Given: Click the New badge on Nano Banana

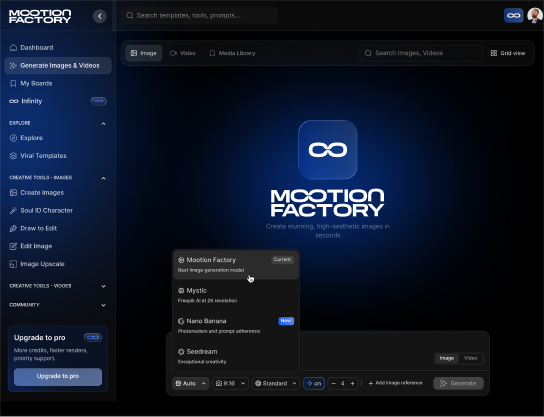Looking at the screenshot, I should point(286,321).
